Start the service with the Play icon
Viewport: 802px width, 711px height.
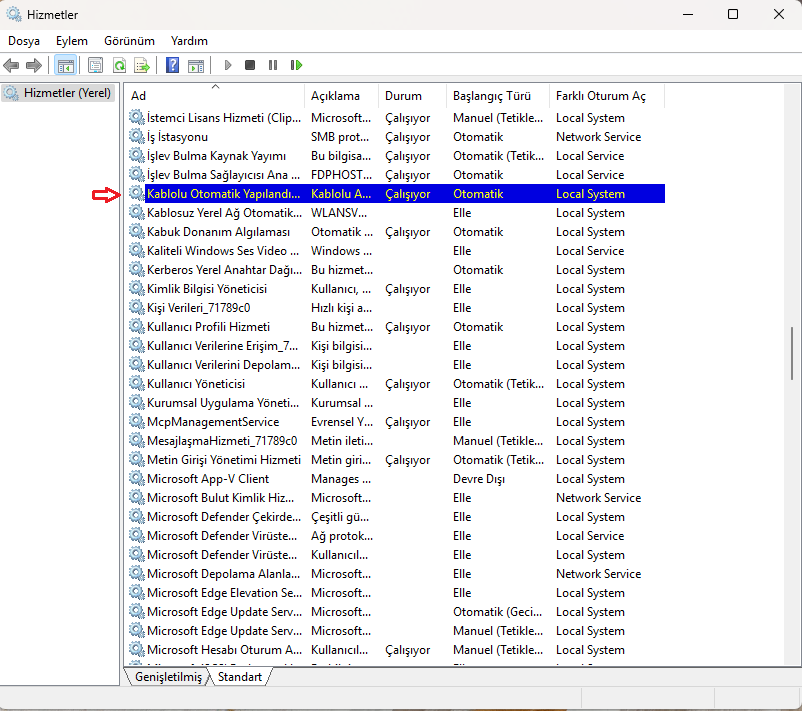coord(228,65)
